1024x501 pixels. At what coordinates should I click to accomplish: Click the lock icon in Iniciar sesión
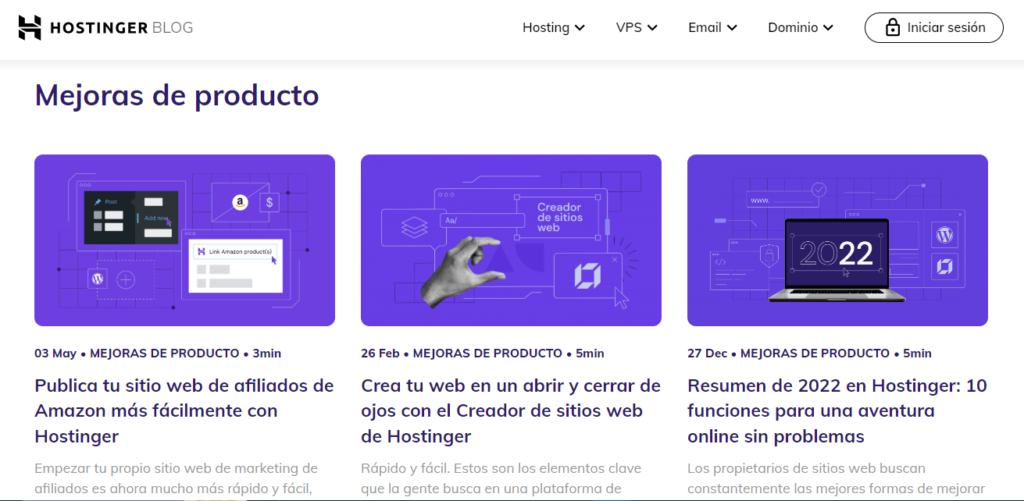[893, 28]
